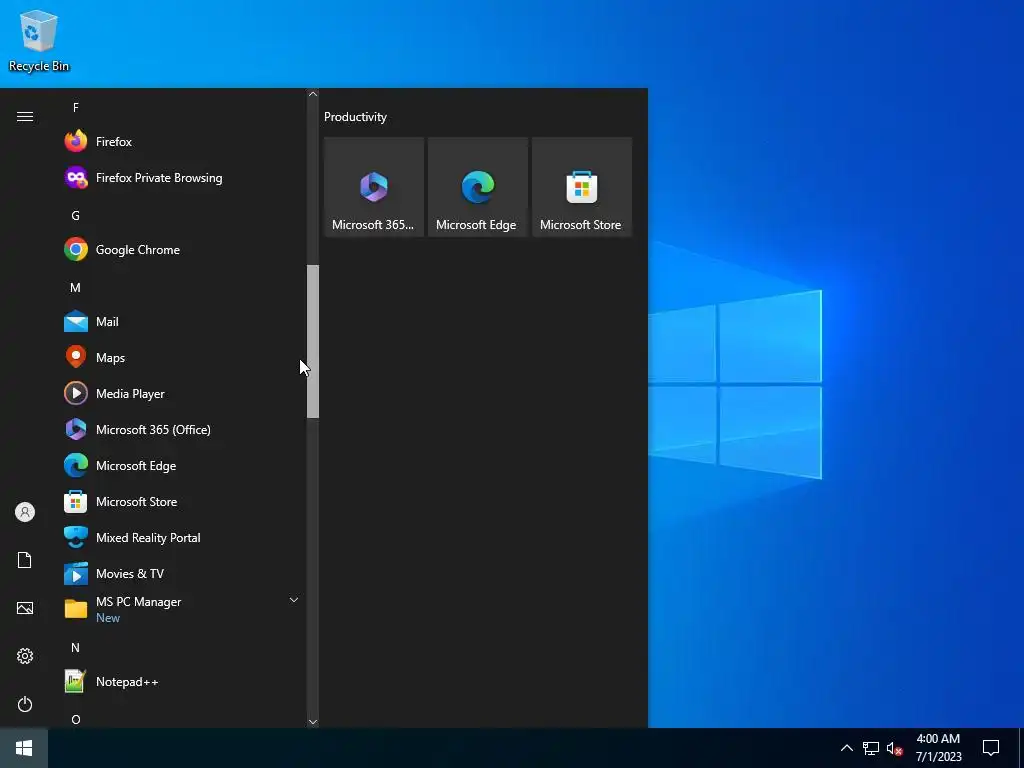Open Media Player
This screenshot has height=768, width=1024.
point(182,393)
